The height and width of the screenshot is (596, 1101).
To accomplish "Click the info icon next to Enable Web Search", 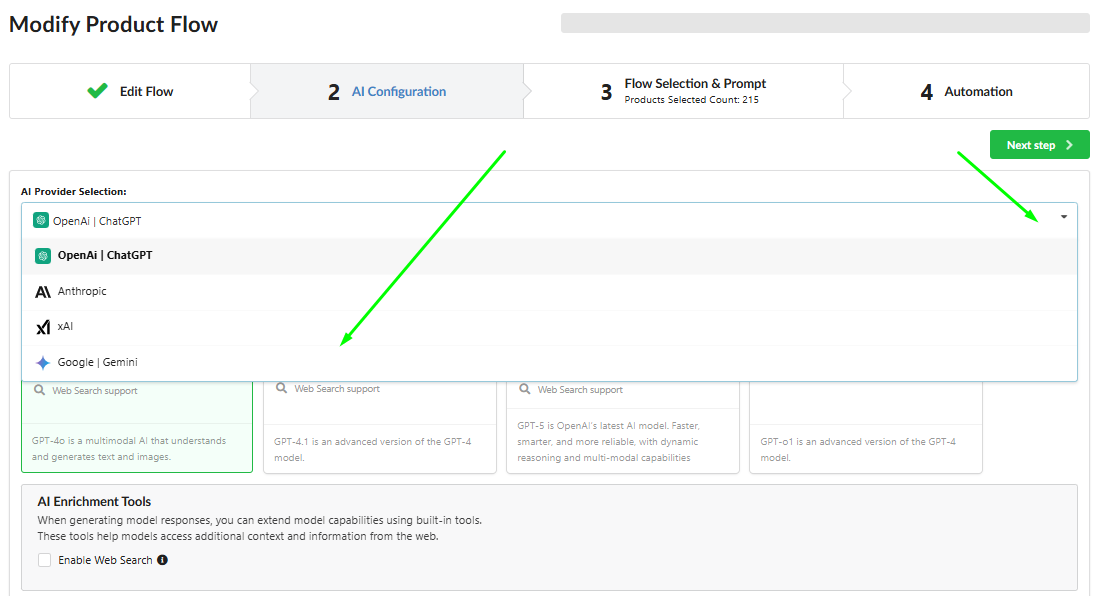I will point(162,560).
